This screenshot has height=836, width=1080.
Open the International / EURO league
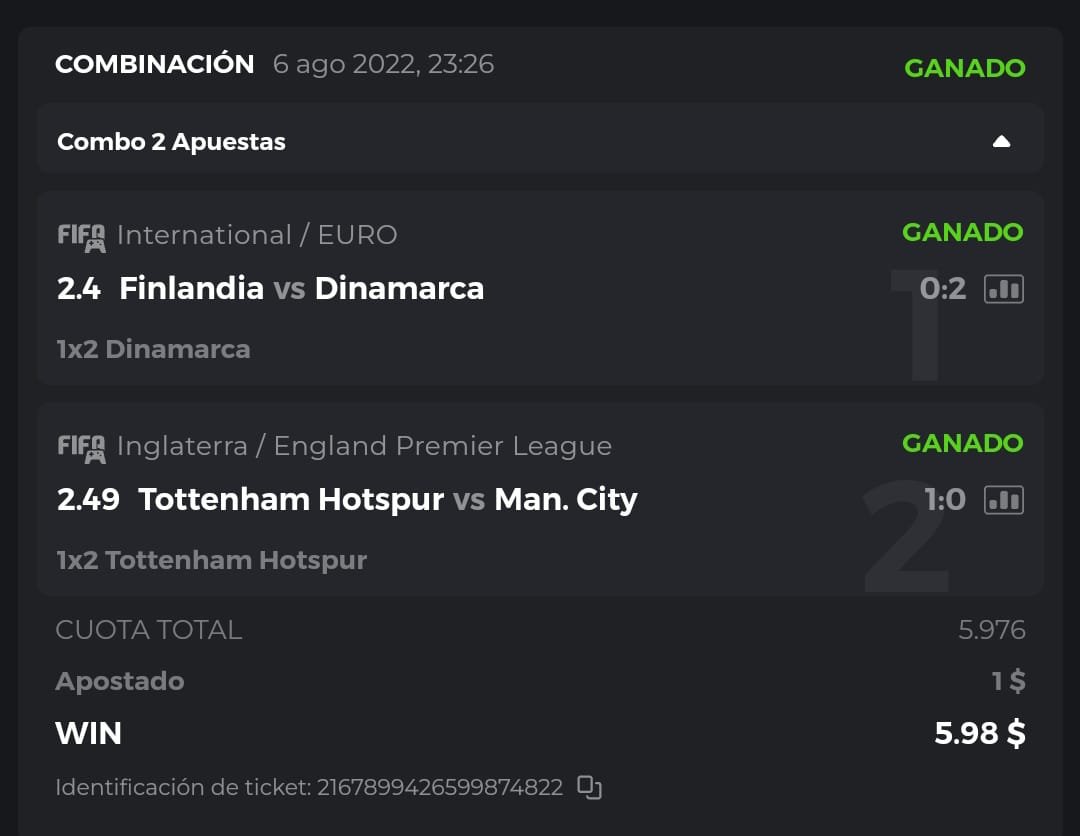257,235
